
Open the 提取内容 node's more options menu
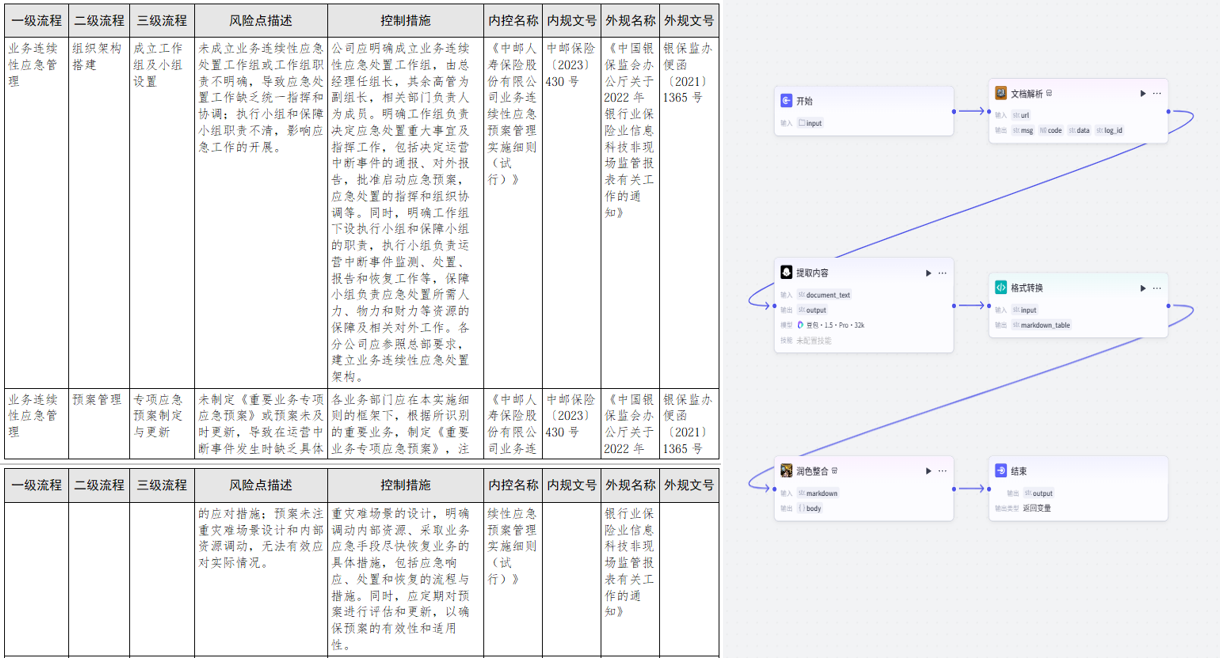click(x=942, y=273)
